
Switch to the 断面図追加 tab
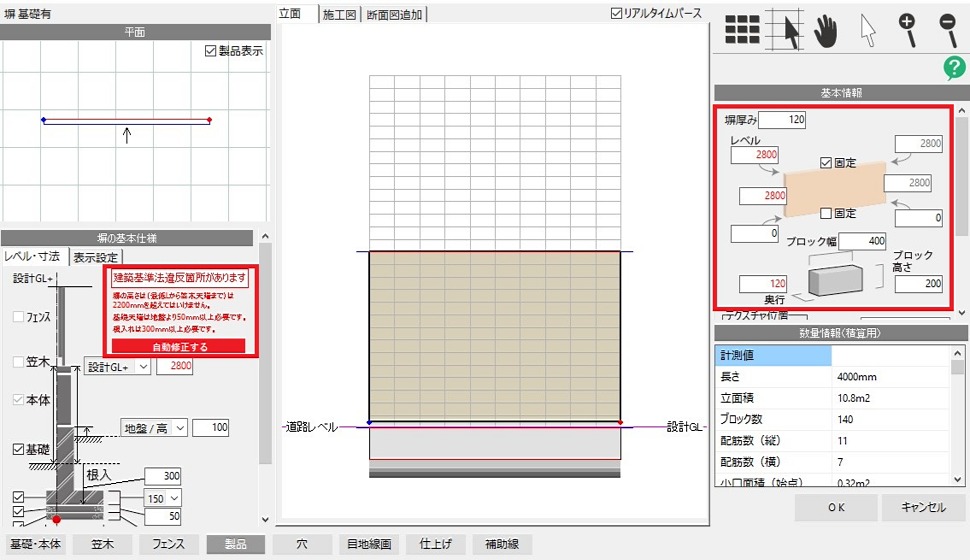click(394, 14)
